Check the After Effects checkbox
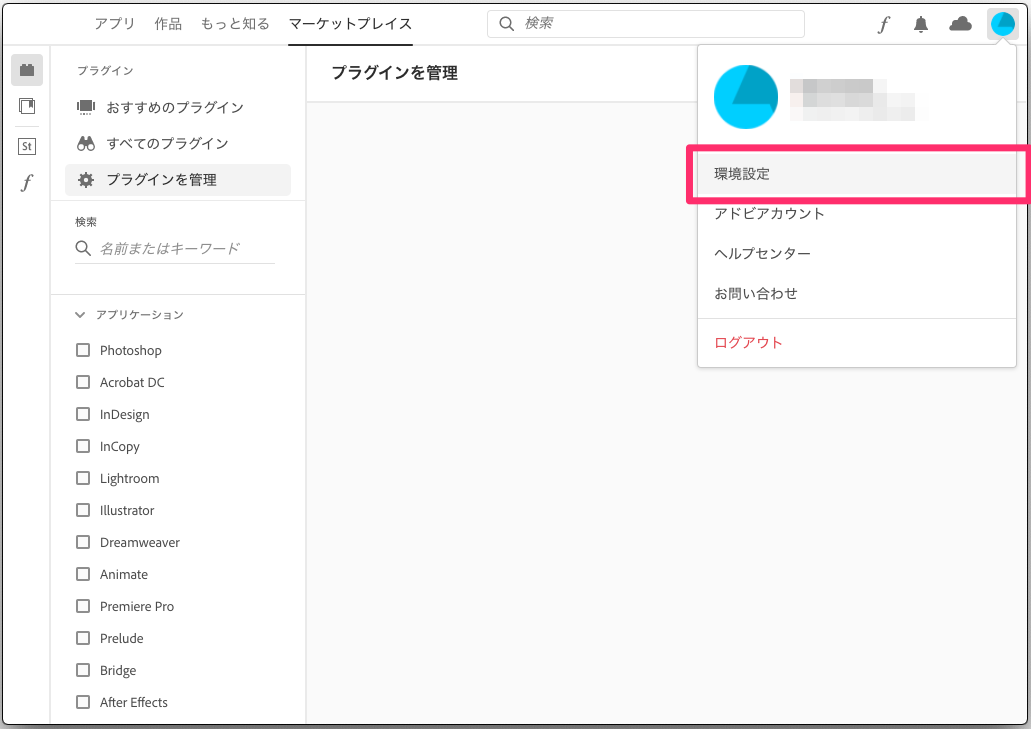This screenshot has height=729, width=1031. (83, 702)
